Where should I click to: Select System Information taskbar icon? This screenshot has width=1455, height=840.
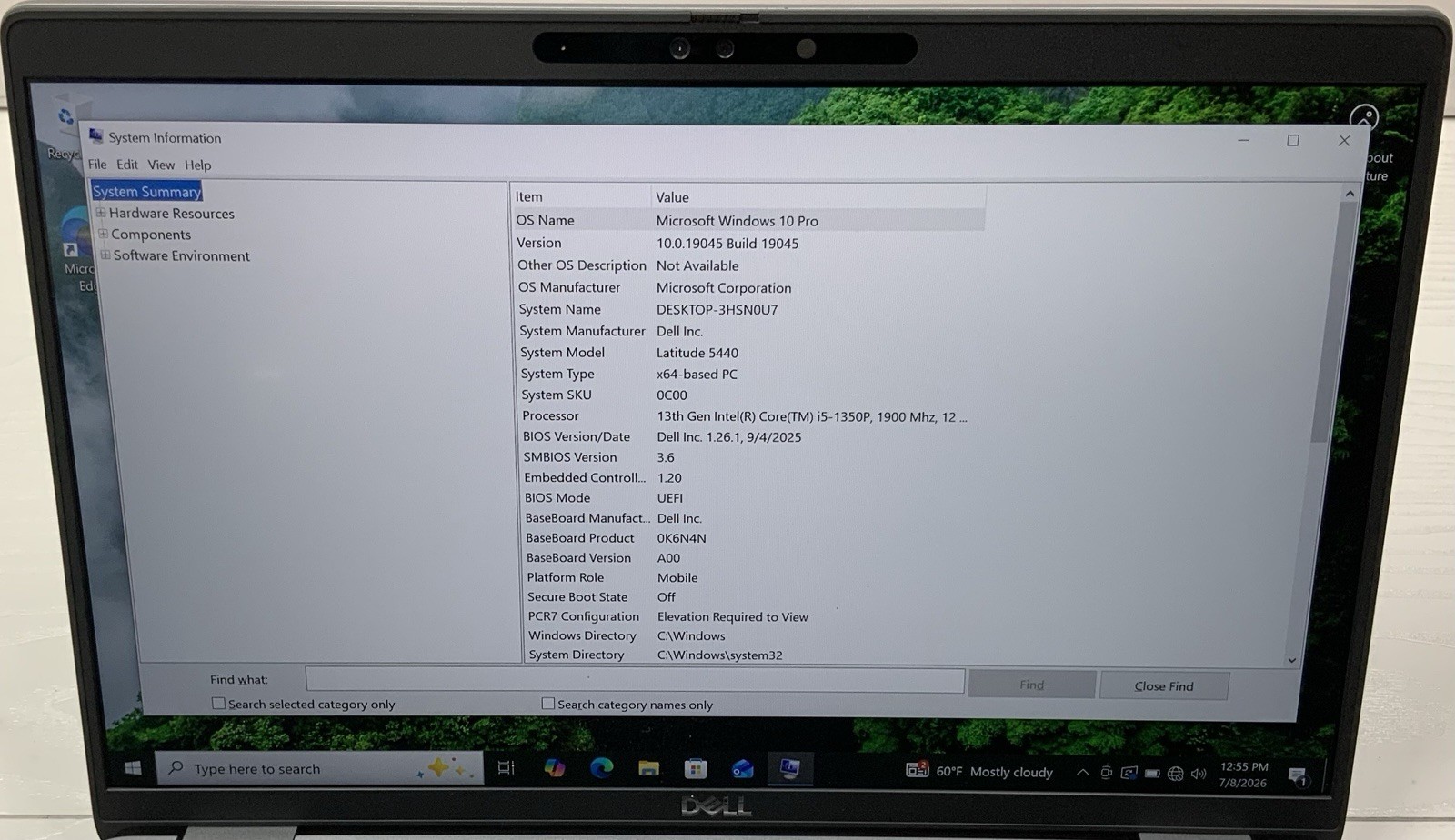coord(789,769)
